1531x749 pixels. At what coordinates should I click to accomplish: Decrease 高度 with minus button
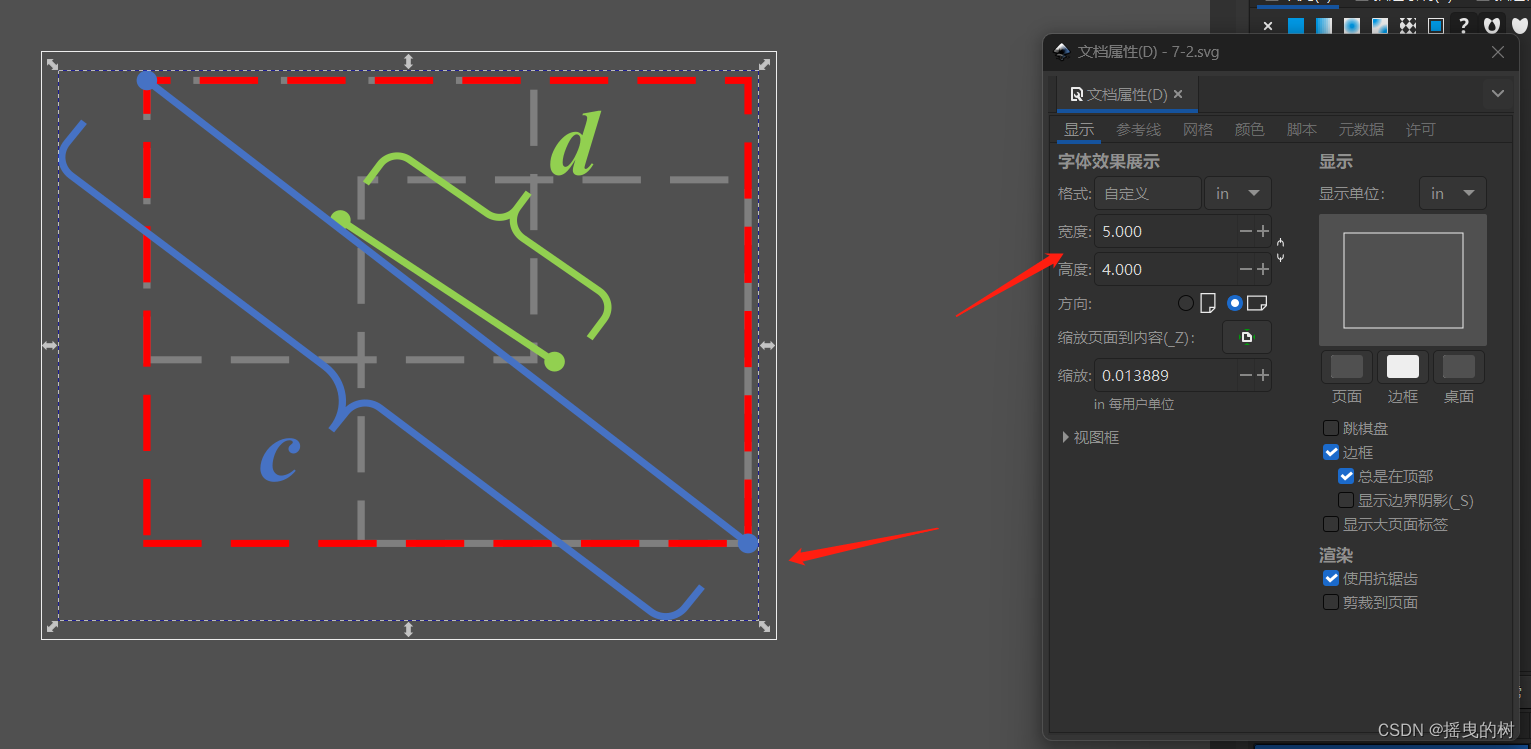pos(1245,269)
